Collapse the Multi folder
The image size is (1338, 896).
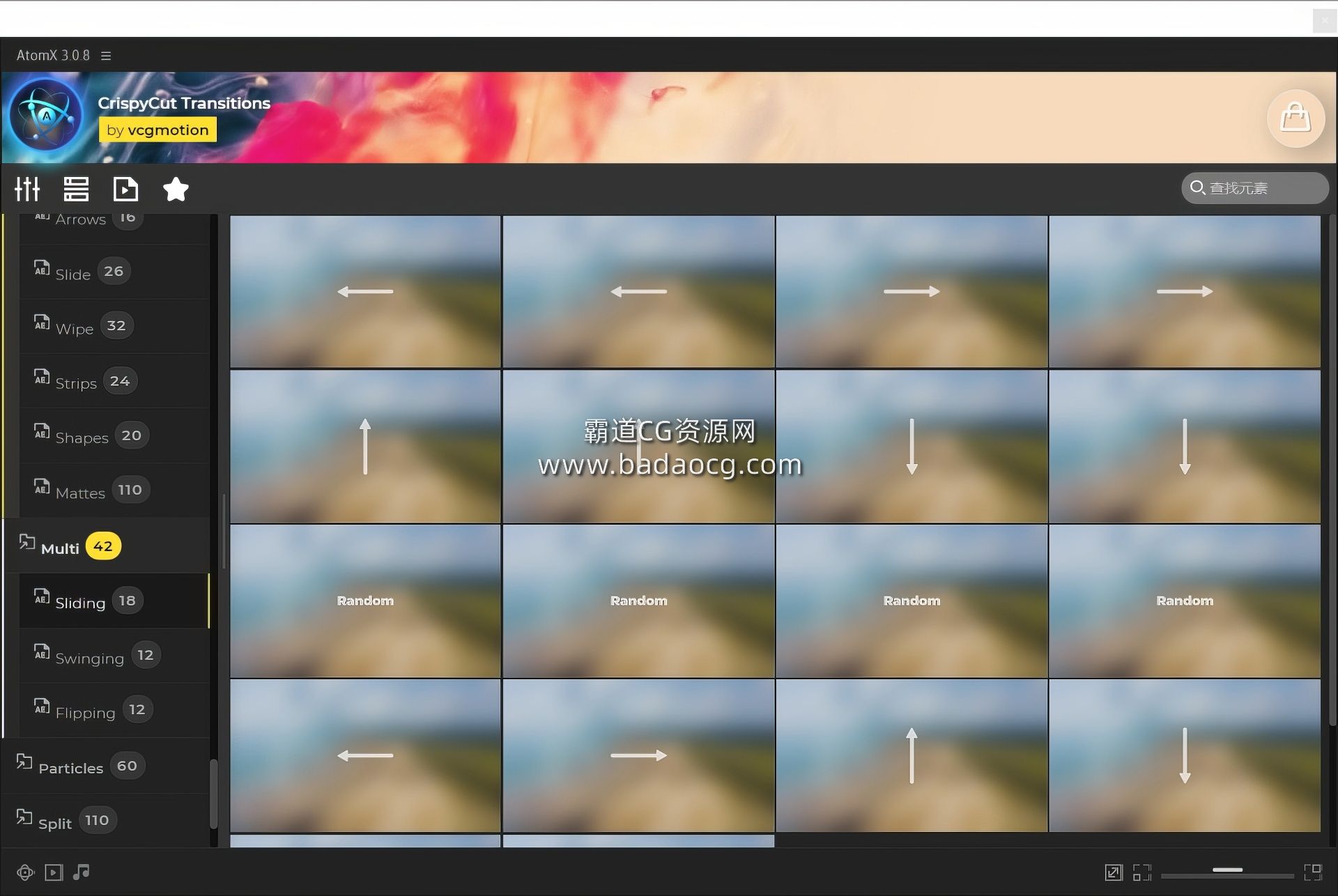[106, 546]
